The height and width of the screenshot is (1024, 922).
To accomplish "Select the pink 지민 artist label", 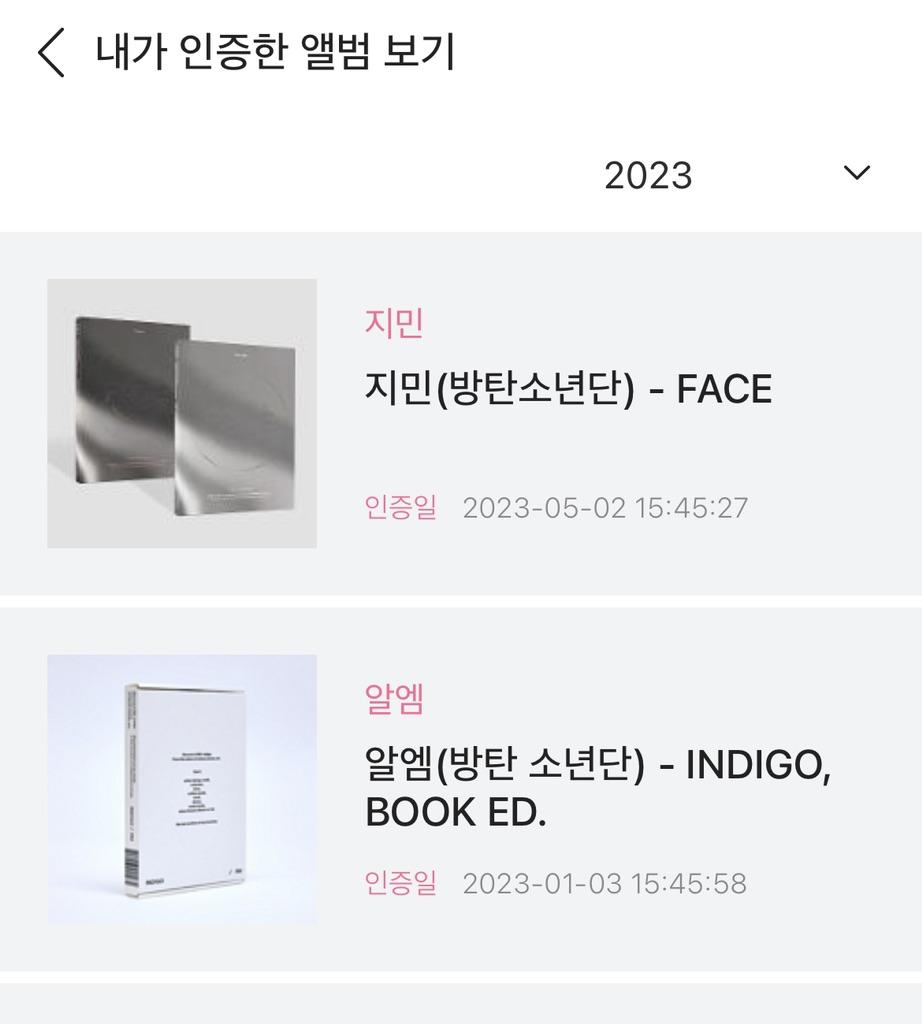I will (394, 324).
